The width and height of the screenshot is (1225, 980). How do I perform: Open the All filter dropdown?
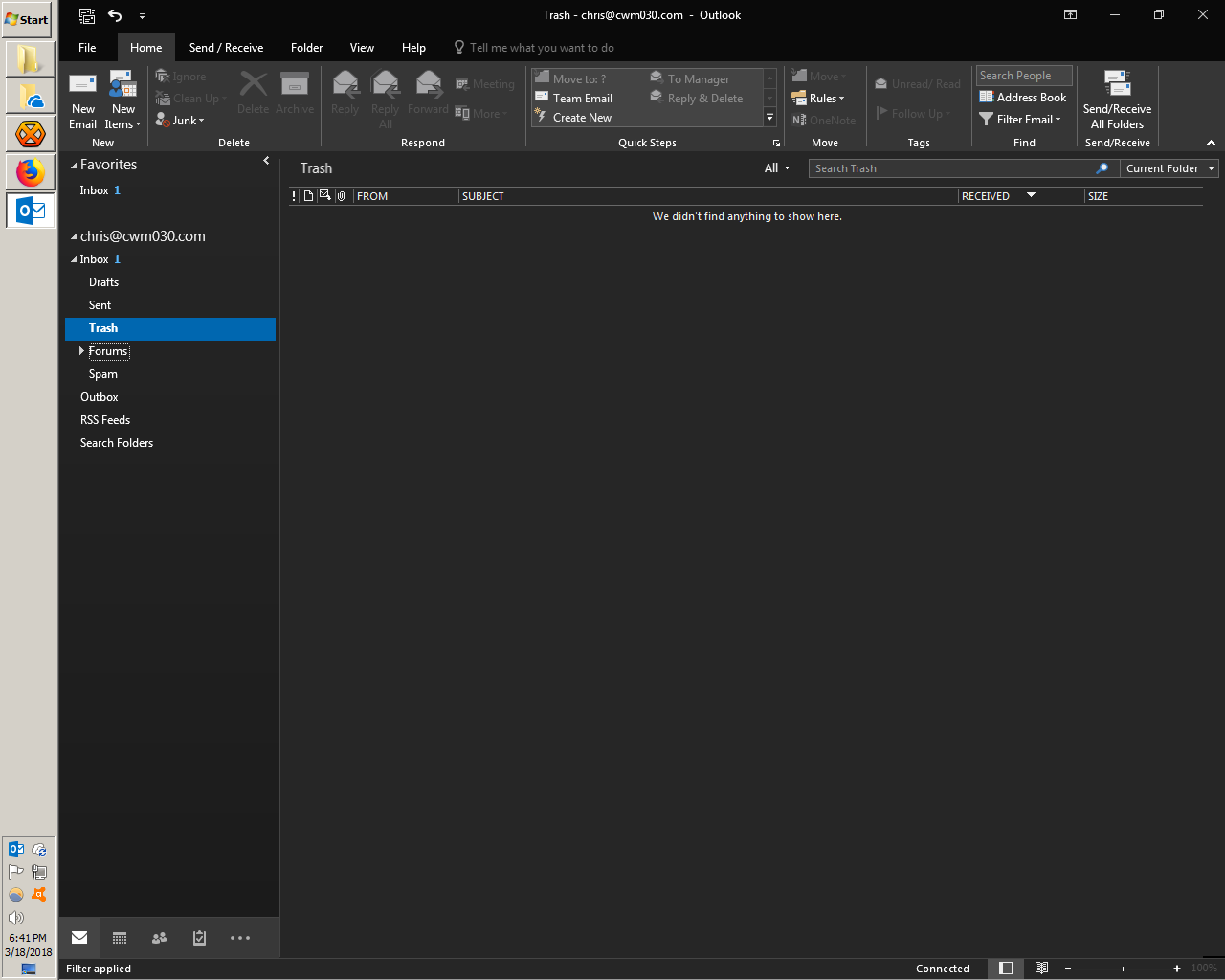coord(777,168)
